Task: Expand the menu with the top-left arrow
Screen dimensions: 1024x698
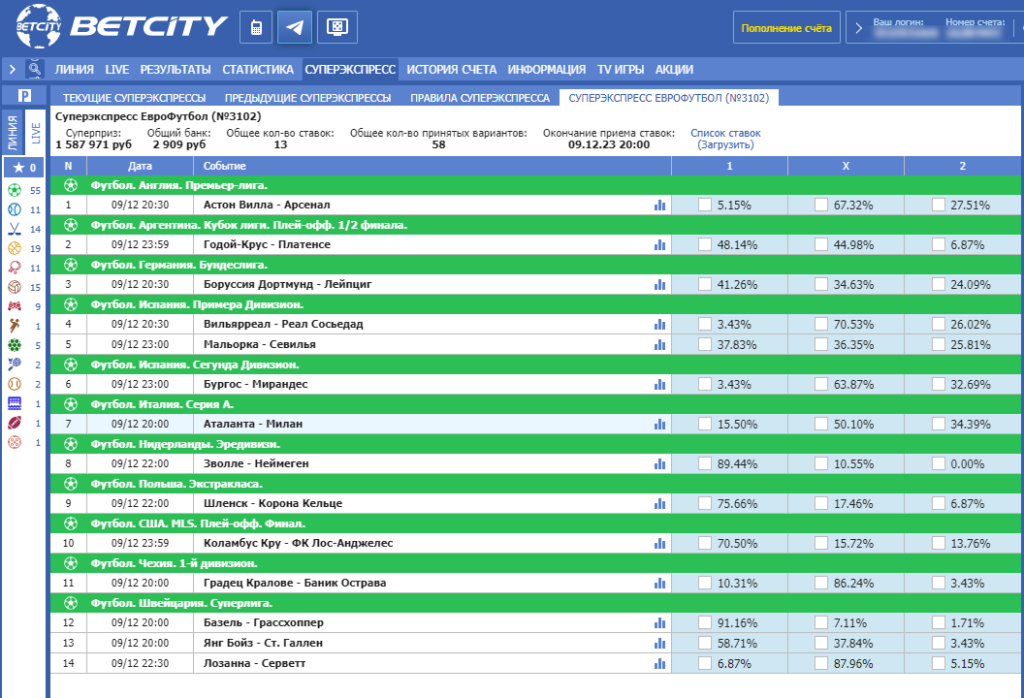Action: (x=12, y=69)
